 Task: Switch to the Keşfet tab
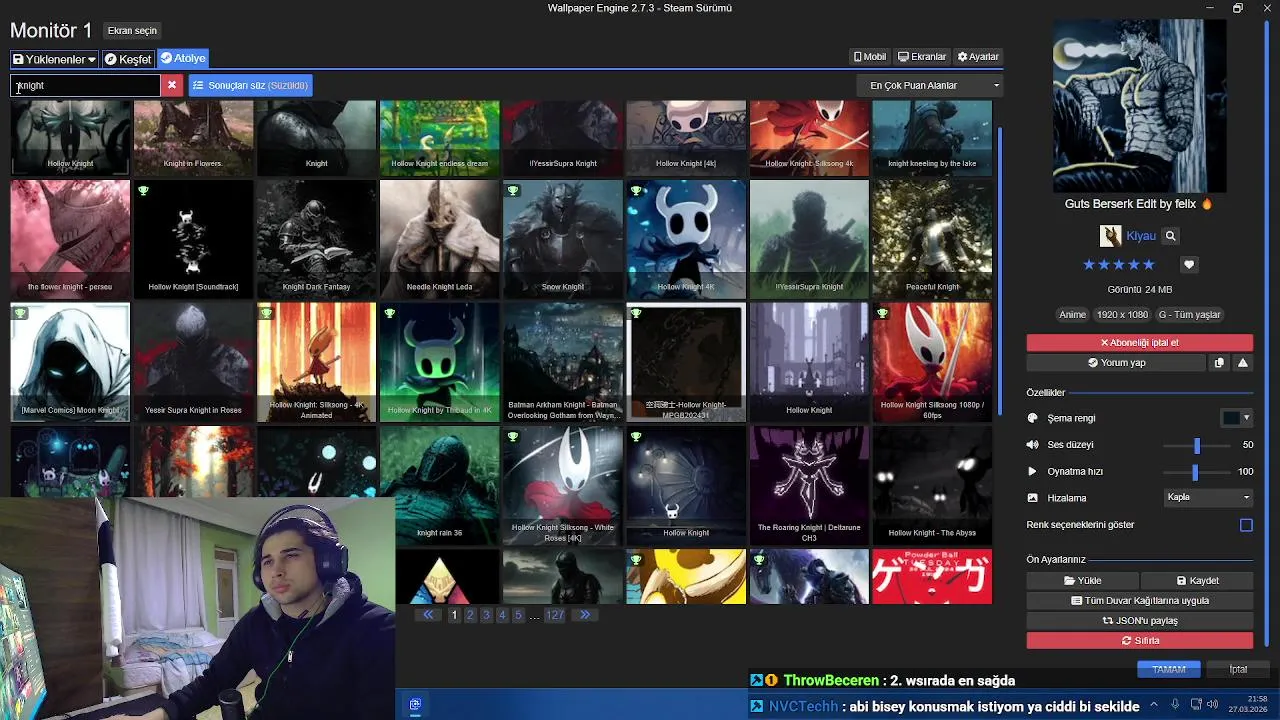point(127,59)
